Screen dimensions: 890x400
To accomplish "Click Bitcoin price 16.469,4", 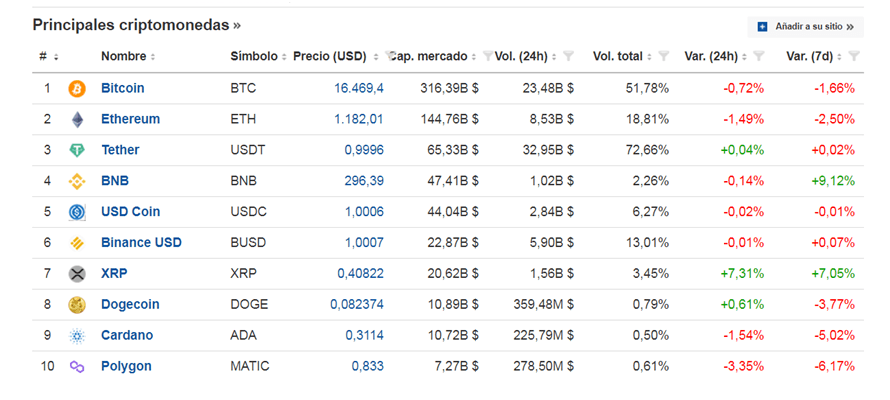I will [x=359, y=89].
